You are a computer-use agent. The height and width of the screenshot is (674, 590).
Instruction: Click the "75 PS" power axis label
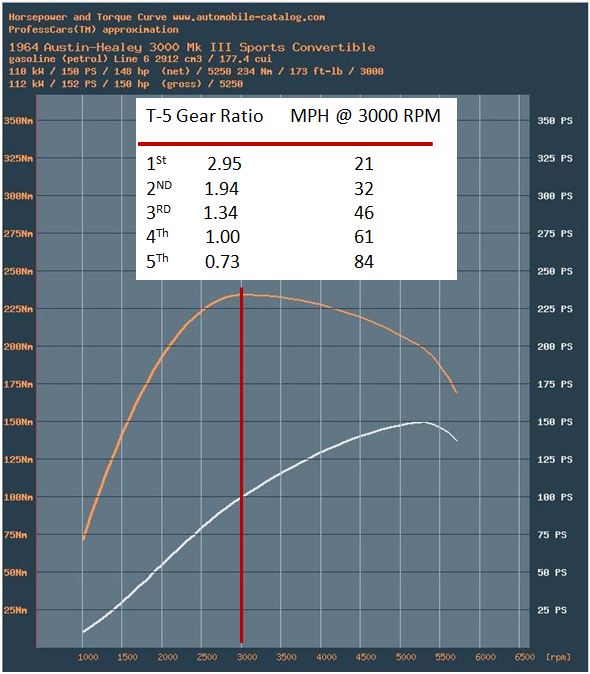coord(552,535)
